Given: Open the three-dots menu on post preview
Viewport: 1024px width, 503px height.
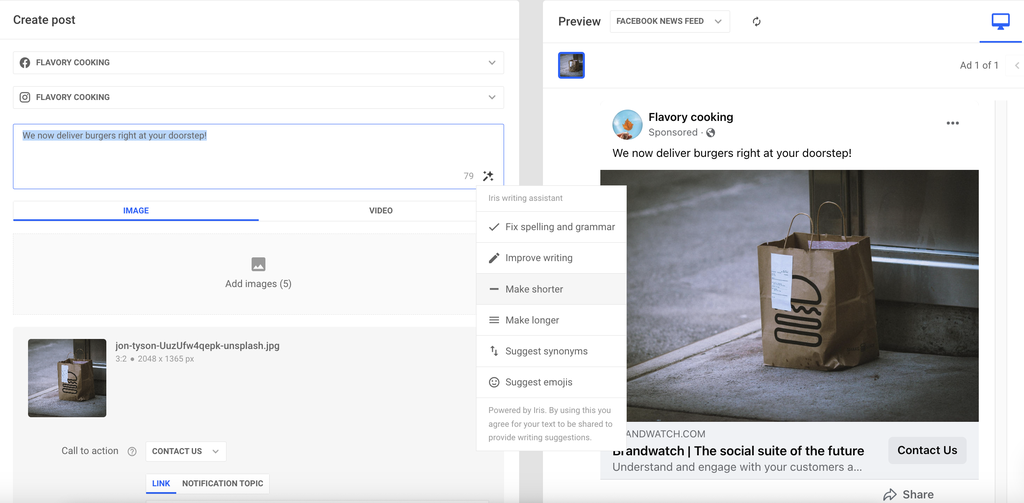Looking at the screenshot, I should [952, 123].
